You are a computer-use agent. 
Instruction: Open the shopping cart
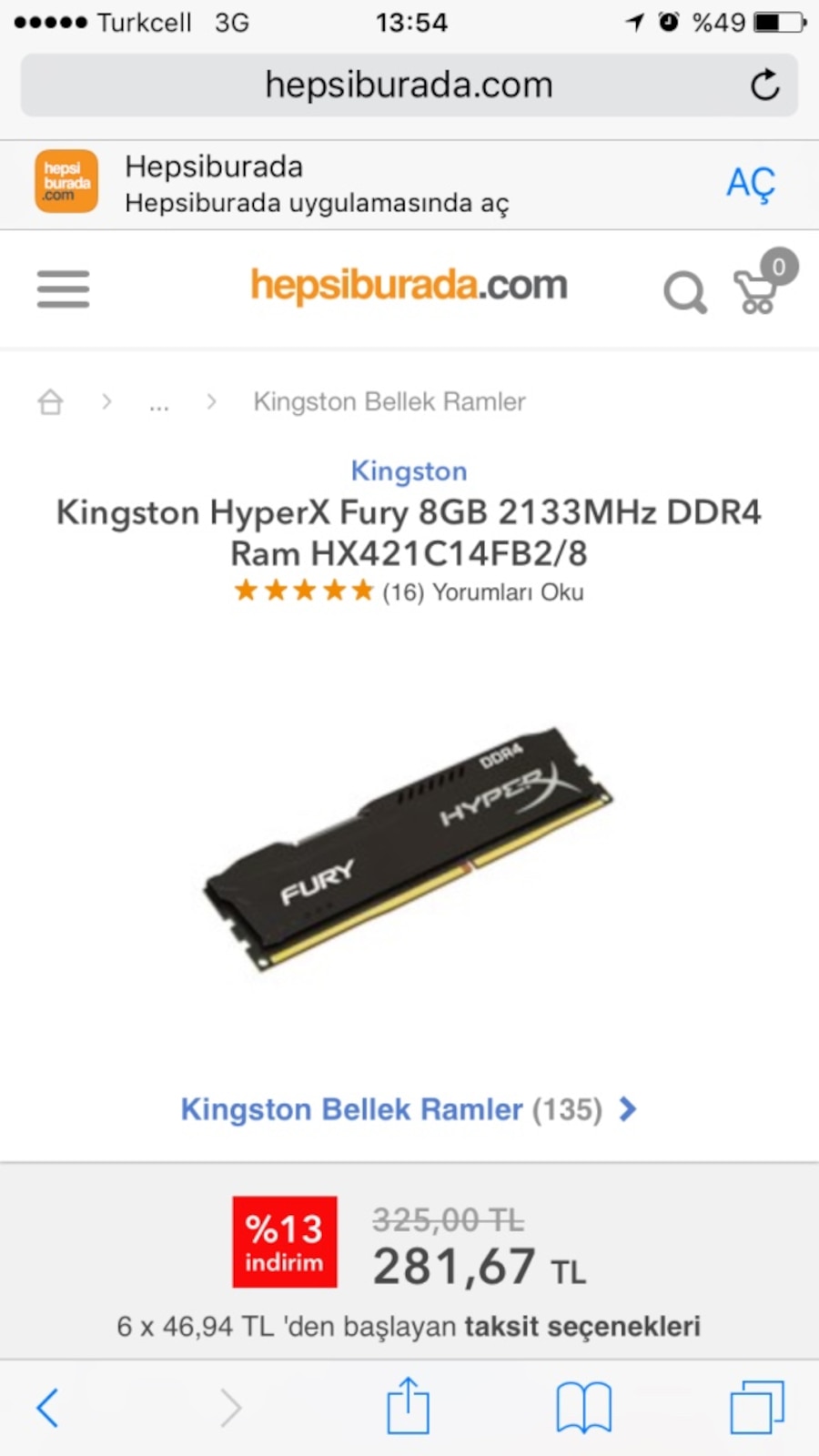tap(763, 284)
